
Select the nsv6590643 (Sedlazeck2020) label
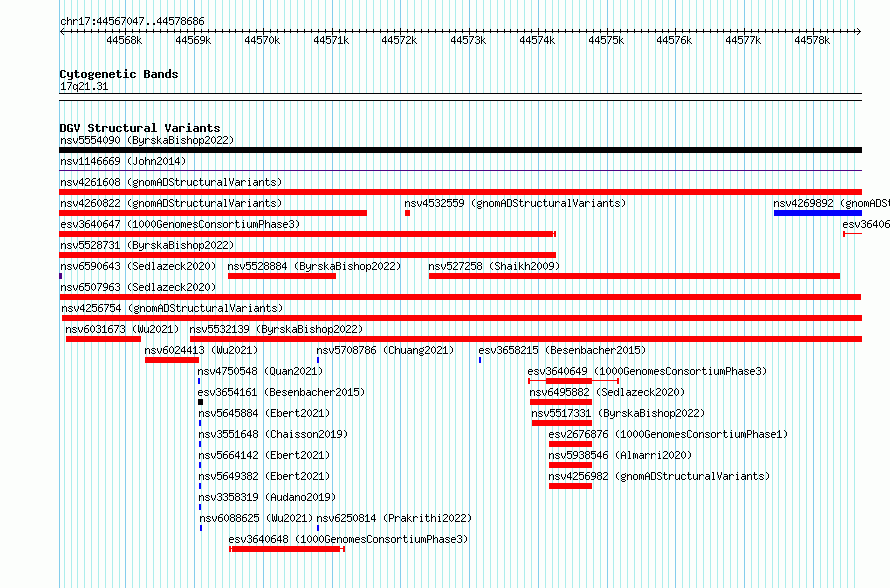click(138, 266)
